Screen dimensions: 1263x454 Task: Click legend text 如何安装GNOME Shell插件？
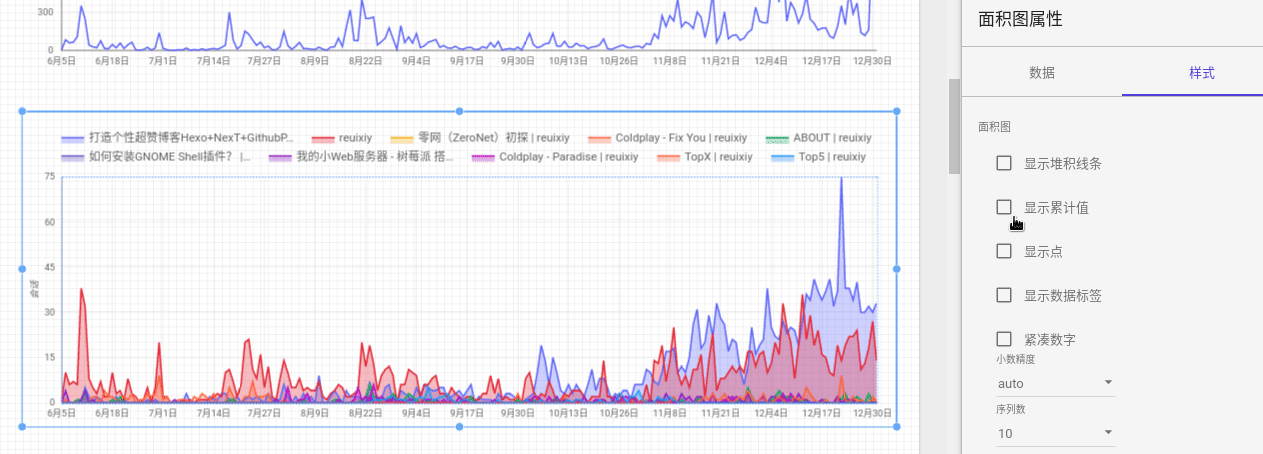coord(170,157)
